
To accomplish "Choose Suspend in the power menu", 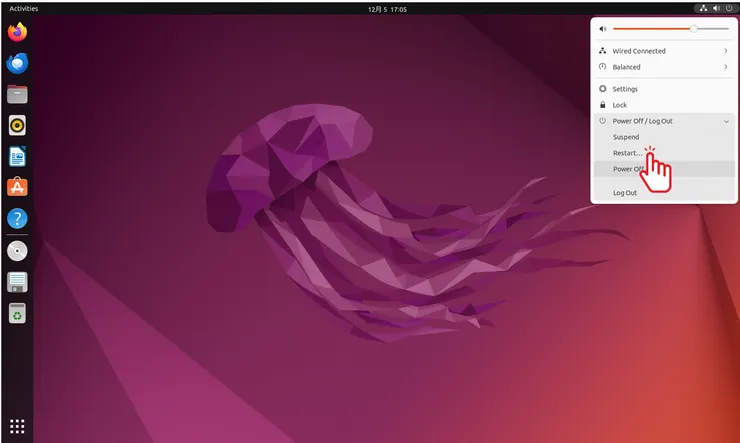I will click(626, 137).
